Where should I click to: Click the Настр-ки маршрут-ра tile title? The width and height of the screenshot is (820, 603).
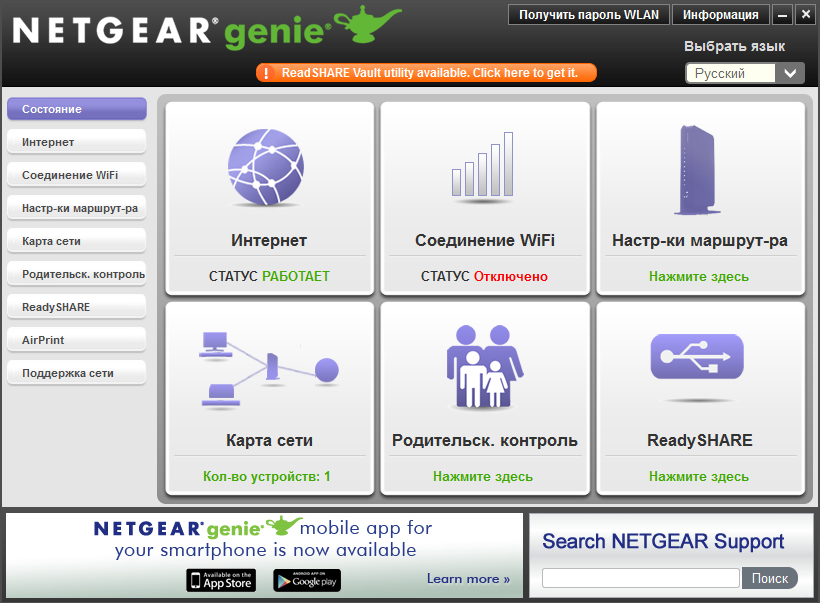pos(700,240)
